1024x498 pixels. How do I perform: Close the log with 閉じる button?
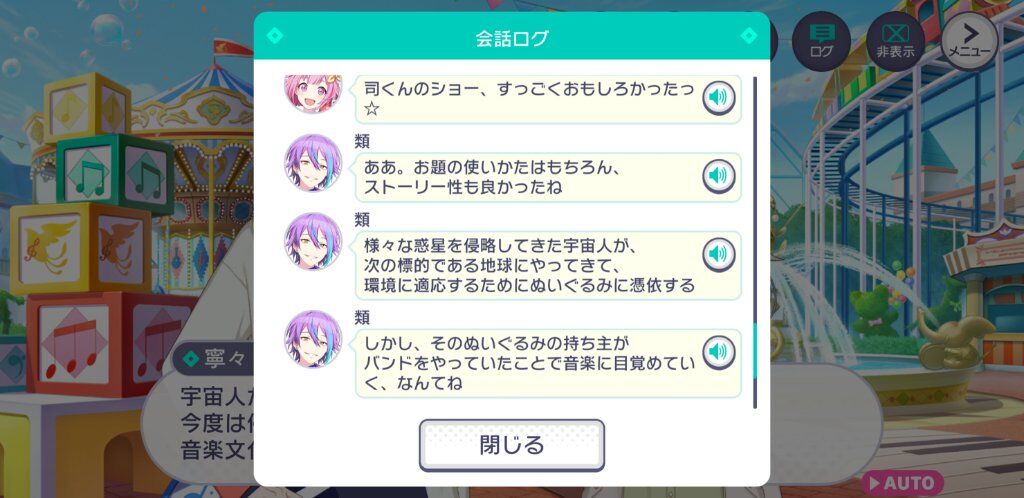[x=512, y=445]
